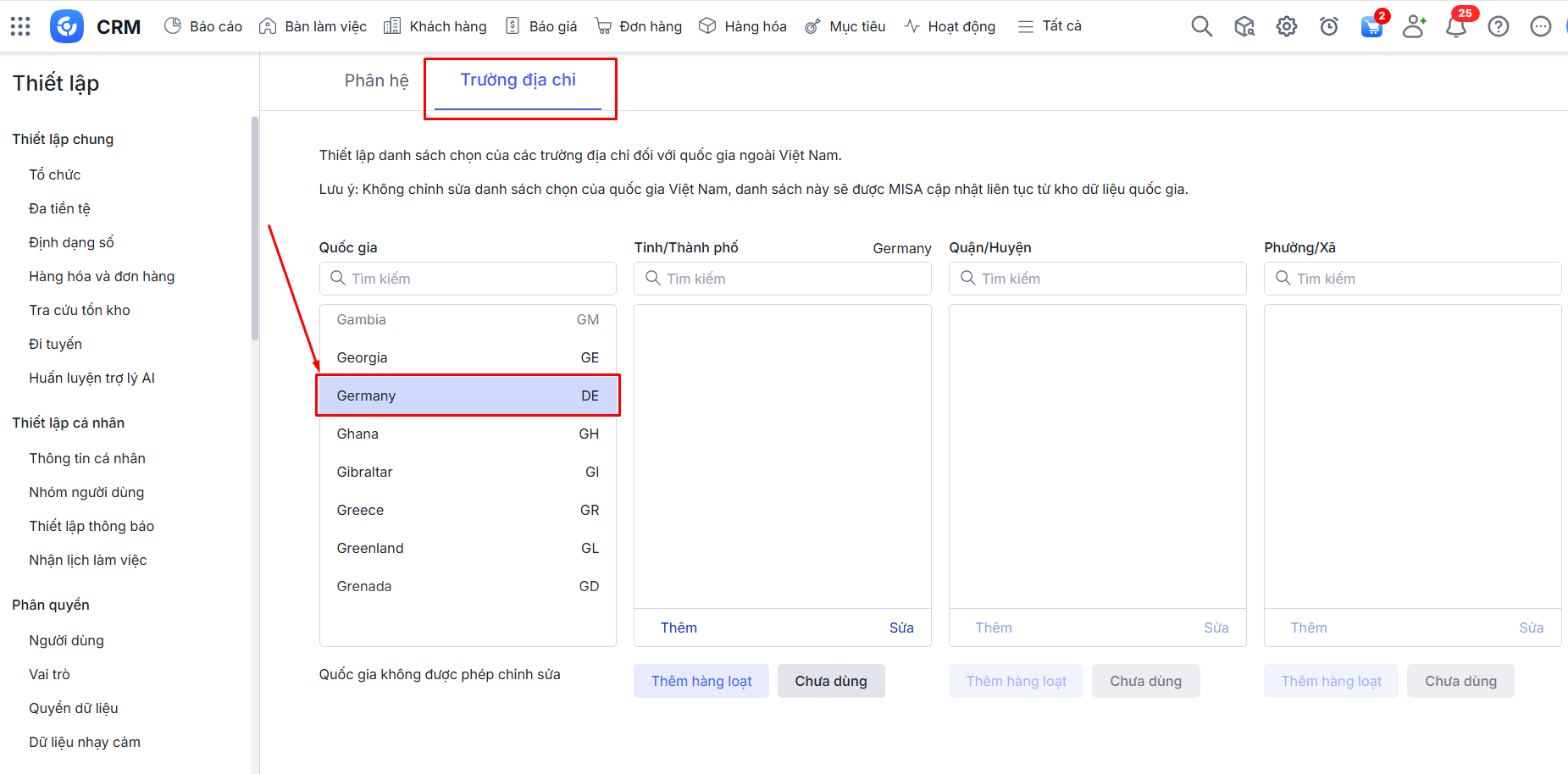Click Sửa link in Tỉnh/Thành phố list
Viewport: 1568px width, 774px height.
click(900, 627)
